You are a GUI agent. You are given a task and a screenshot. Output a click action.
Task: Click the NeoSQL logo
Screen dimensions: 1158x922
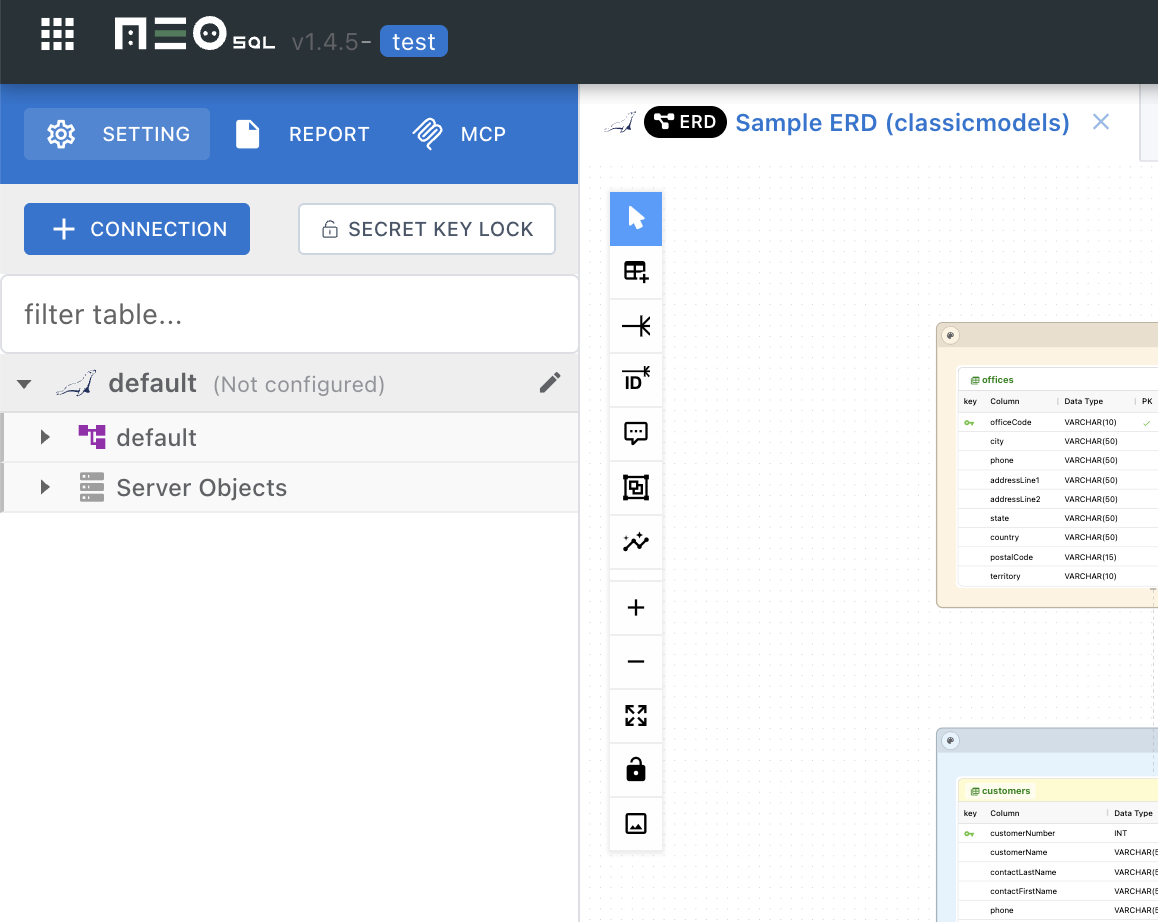click(x=195, y=34)
